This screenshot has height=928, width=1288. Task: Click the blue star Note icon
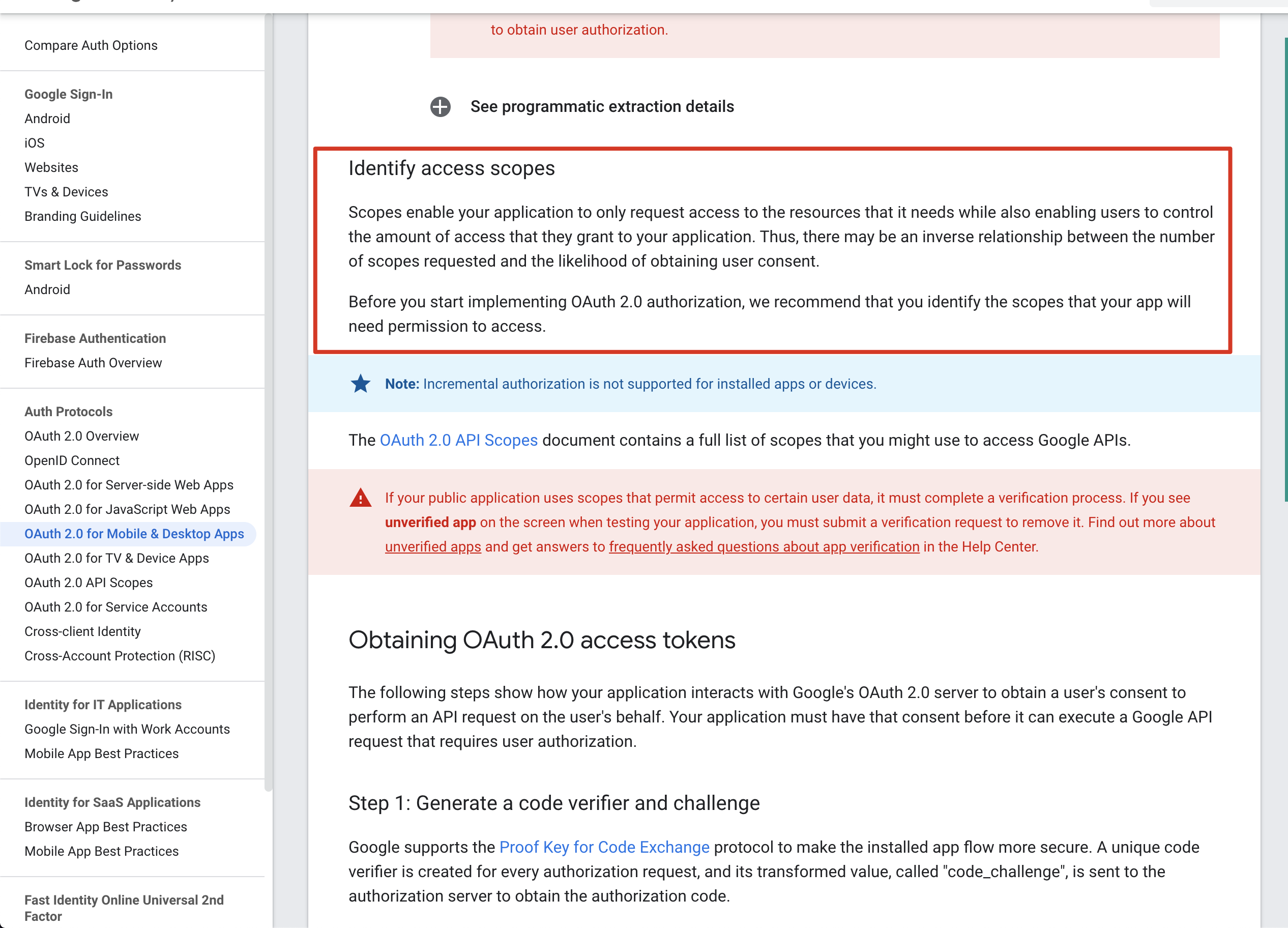point(360,384)
